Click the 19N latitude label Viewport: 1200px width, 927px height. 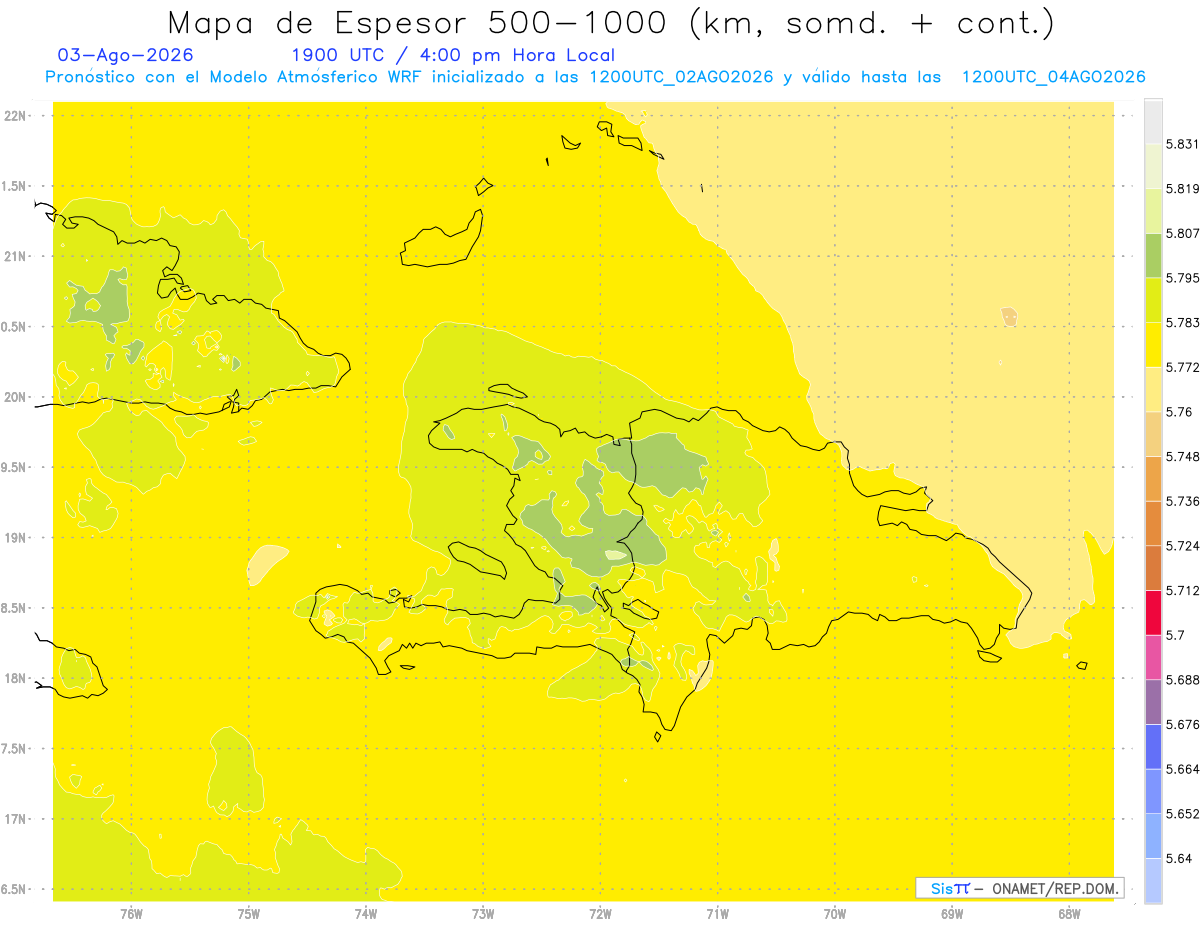pyautogui.click(x=16, y=538)
